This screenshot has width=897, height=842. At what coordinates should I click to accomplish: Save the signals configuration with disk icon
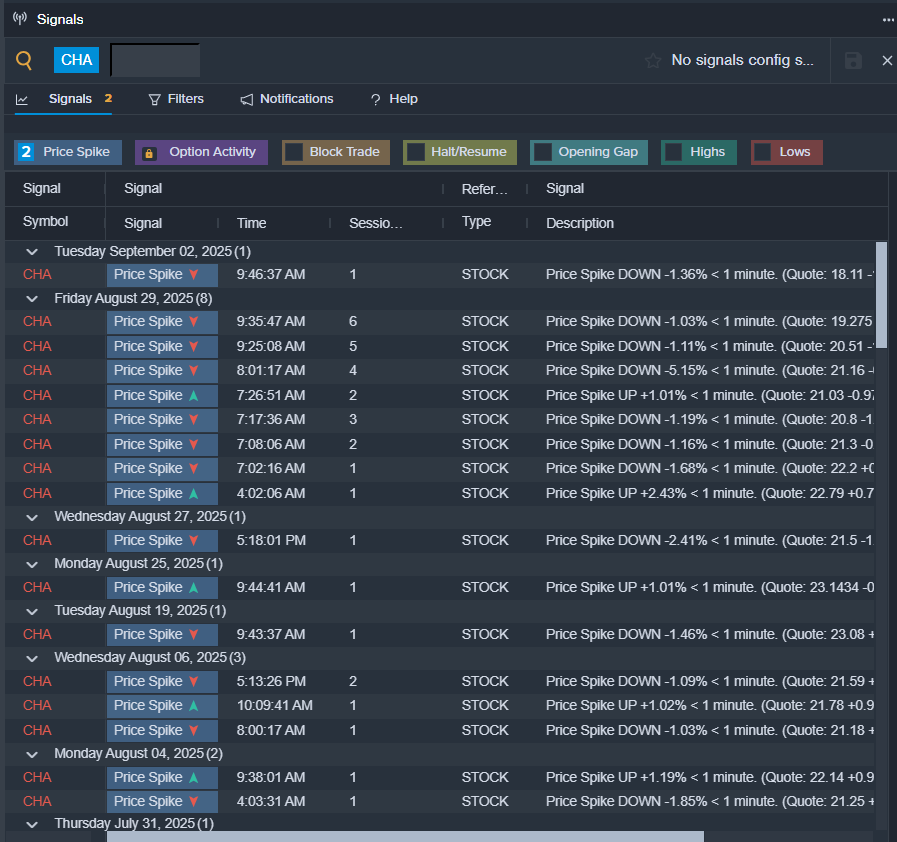(x=853, y=61)
